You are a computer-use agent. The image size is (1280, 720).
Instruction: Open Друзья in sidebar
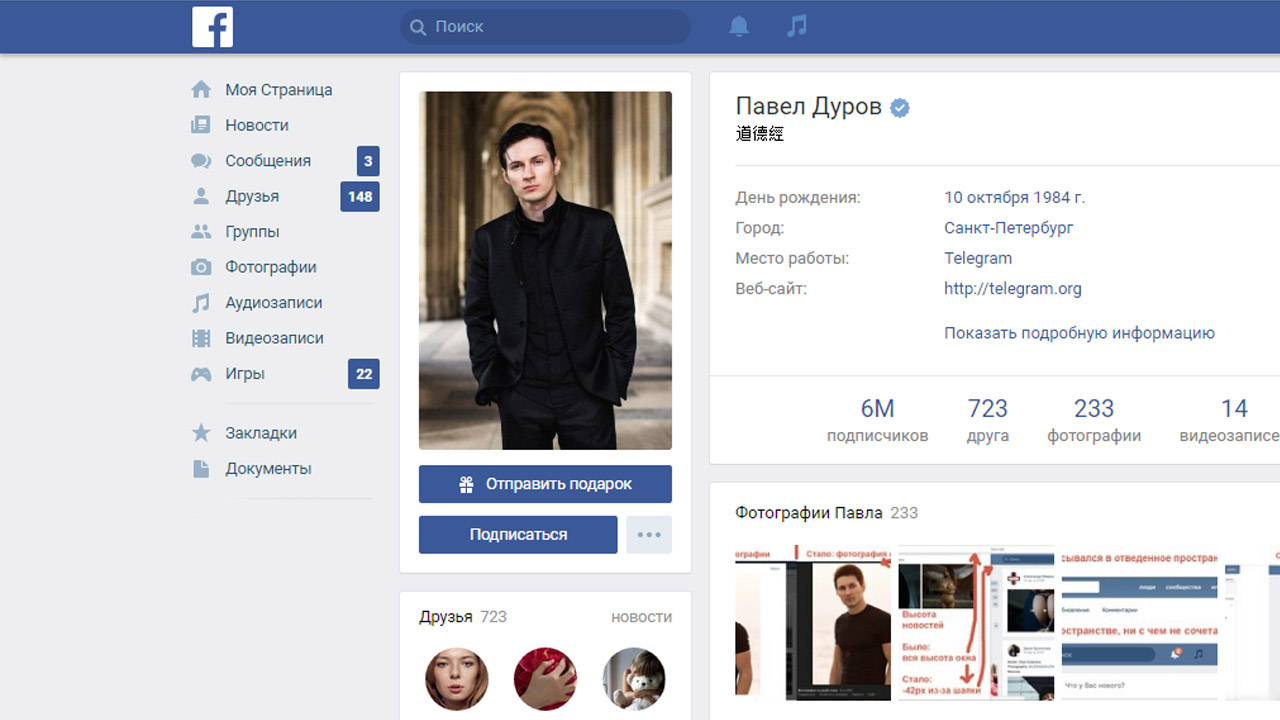252,196
